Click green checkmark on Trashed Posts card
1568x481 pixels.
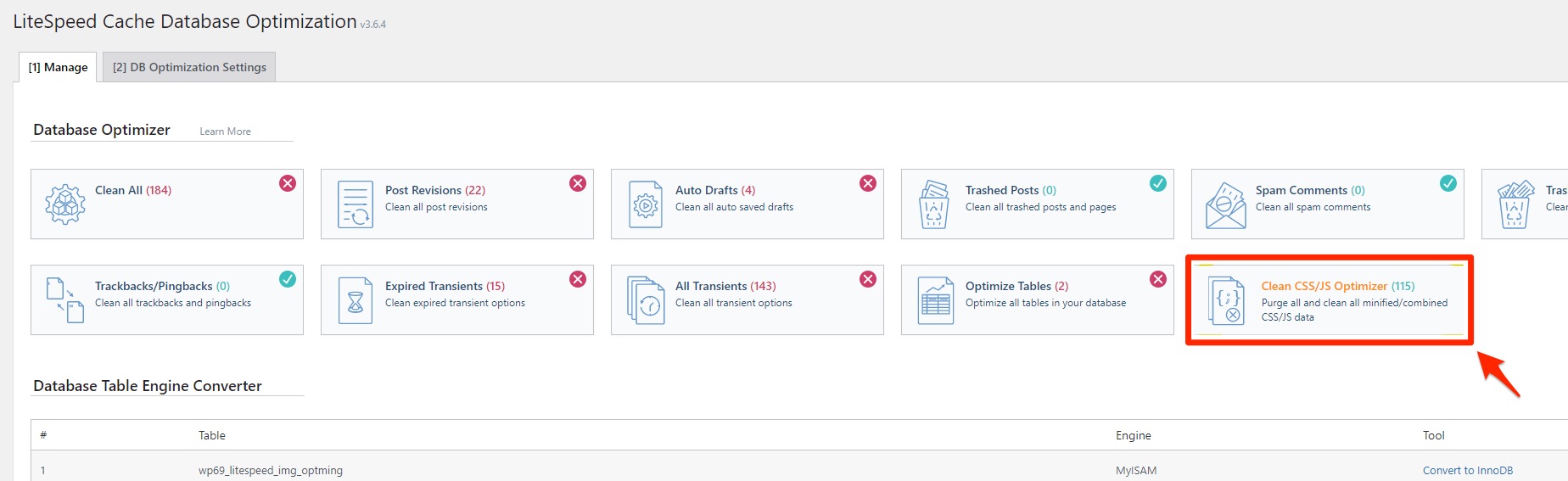pyautogui.click(x=1157, y=183)
